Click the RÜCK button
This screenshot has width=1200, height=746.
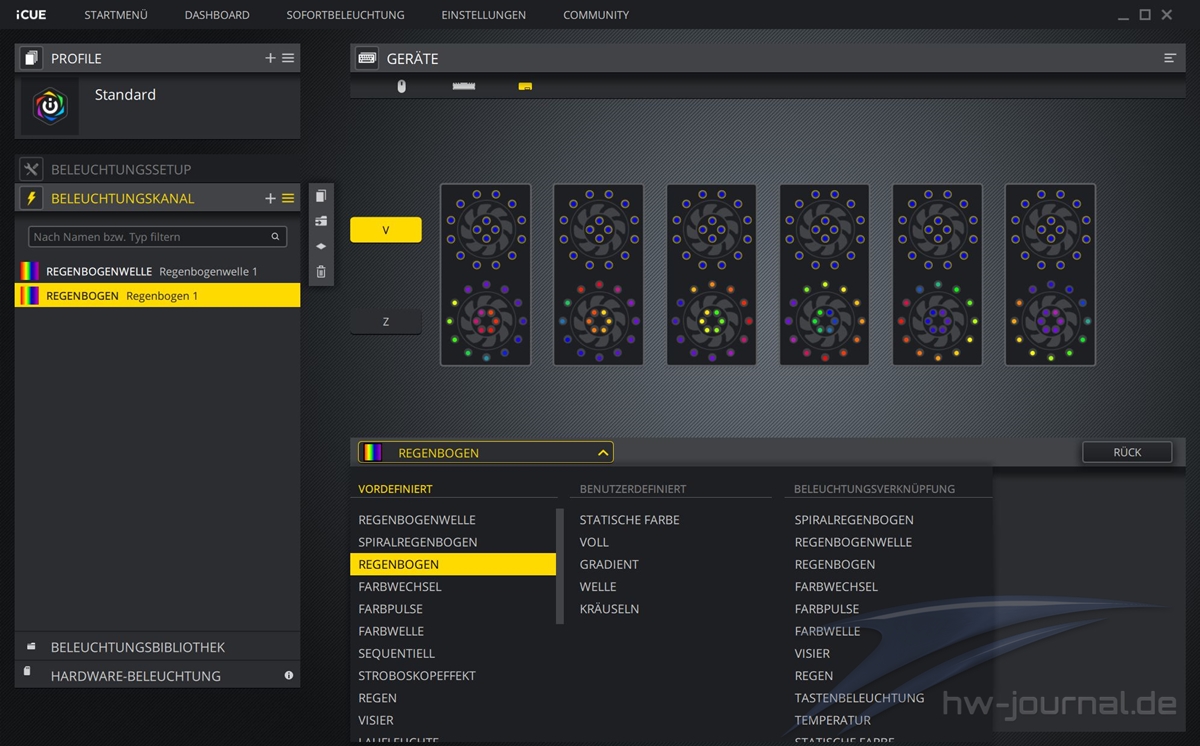click(1127, 452)
